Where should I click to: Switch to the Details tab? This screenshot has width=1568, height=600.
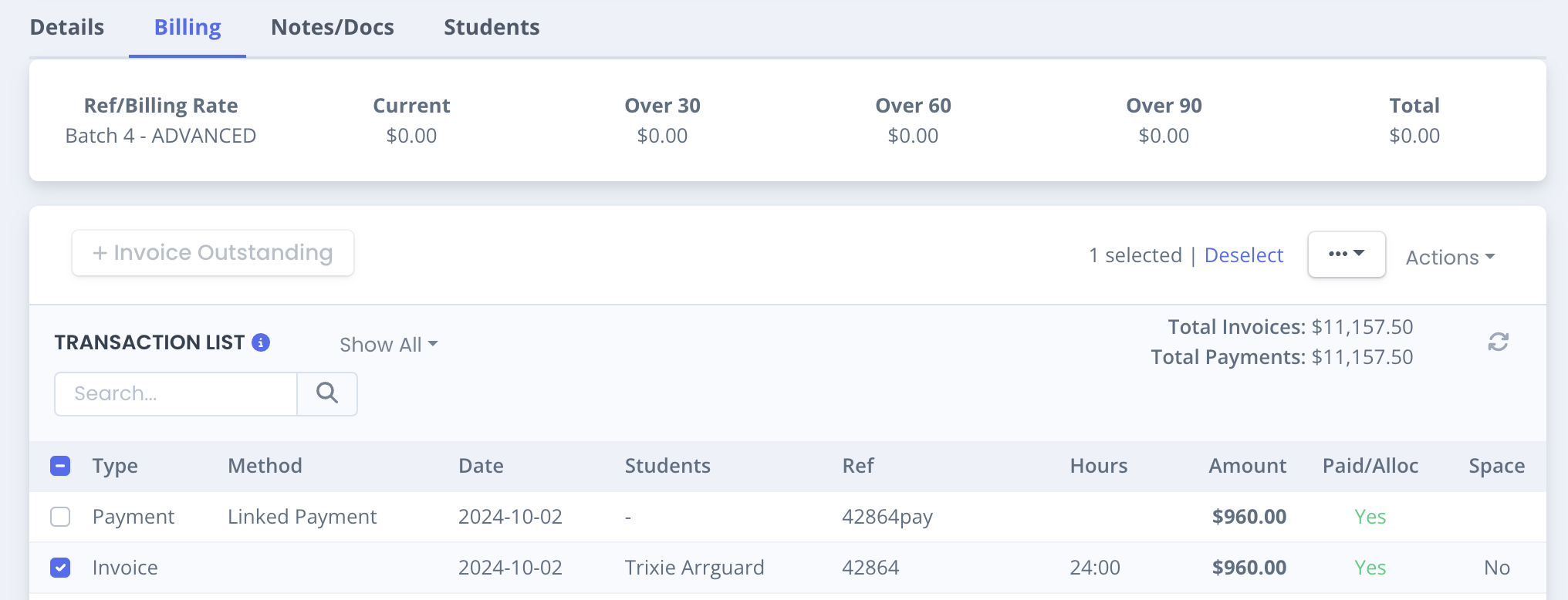pos(67,27)
